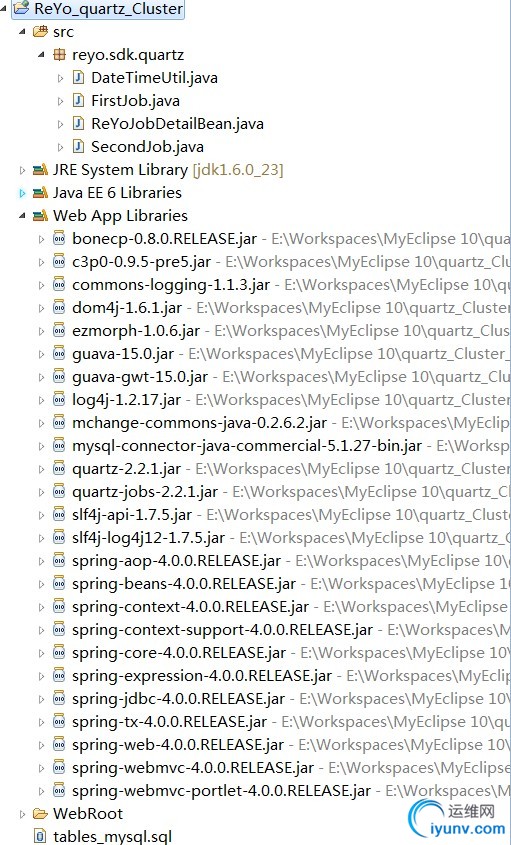Image resolution: width=511 pixels, height=845 pixels.
Task: Click the Web App Libraries icon
Action: coord(40,216)
